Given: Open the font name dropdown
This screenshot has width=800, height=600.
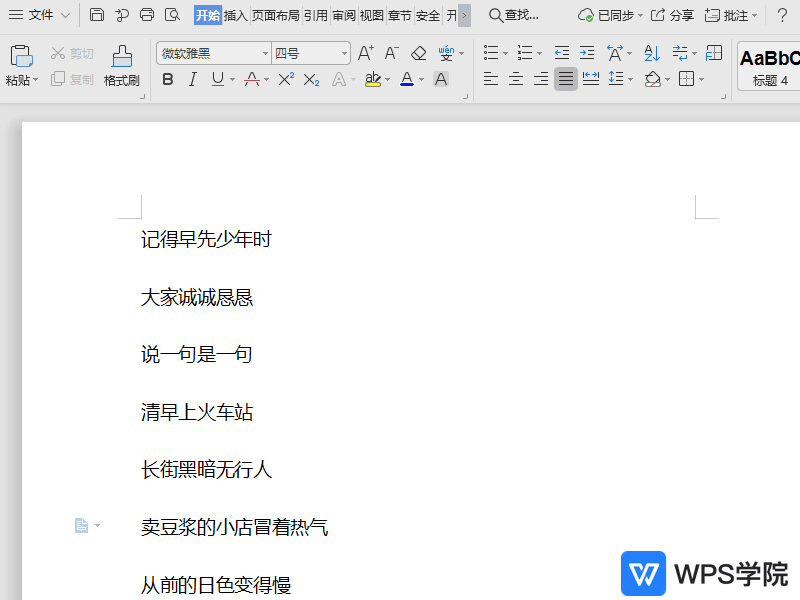Looking at the screenshot, I should 265,52.
